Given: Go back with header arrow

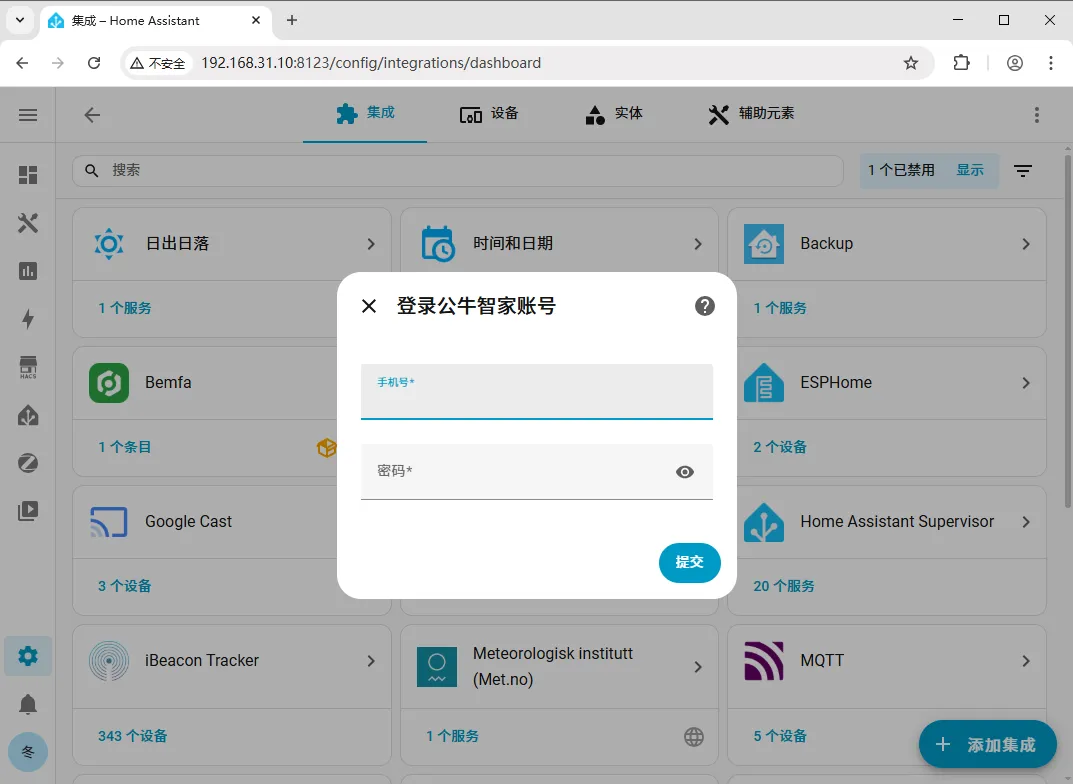Looking at the screenshot, I should (92, 115).
